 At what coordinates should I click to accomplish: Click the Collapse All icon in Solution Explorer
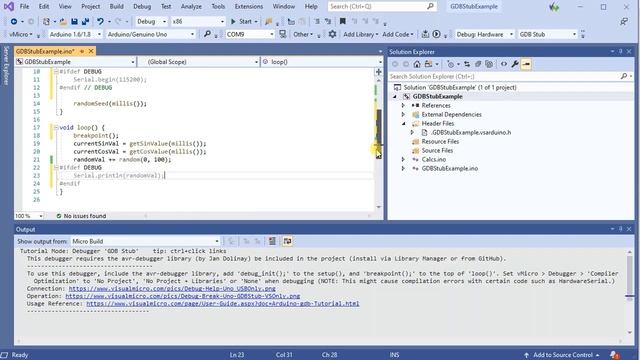(x=478, y=64)
